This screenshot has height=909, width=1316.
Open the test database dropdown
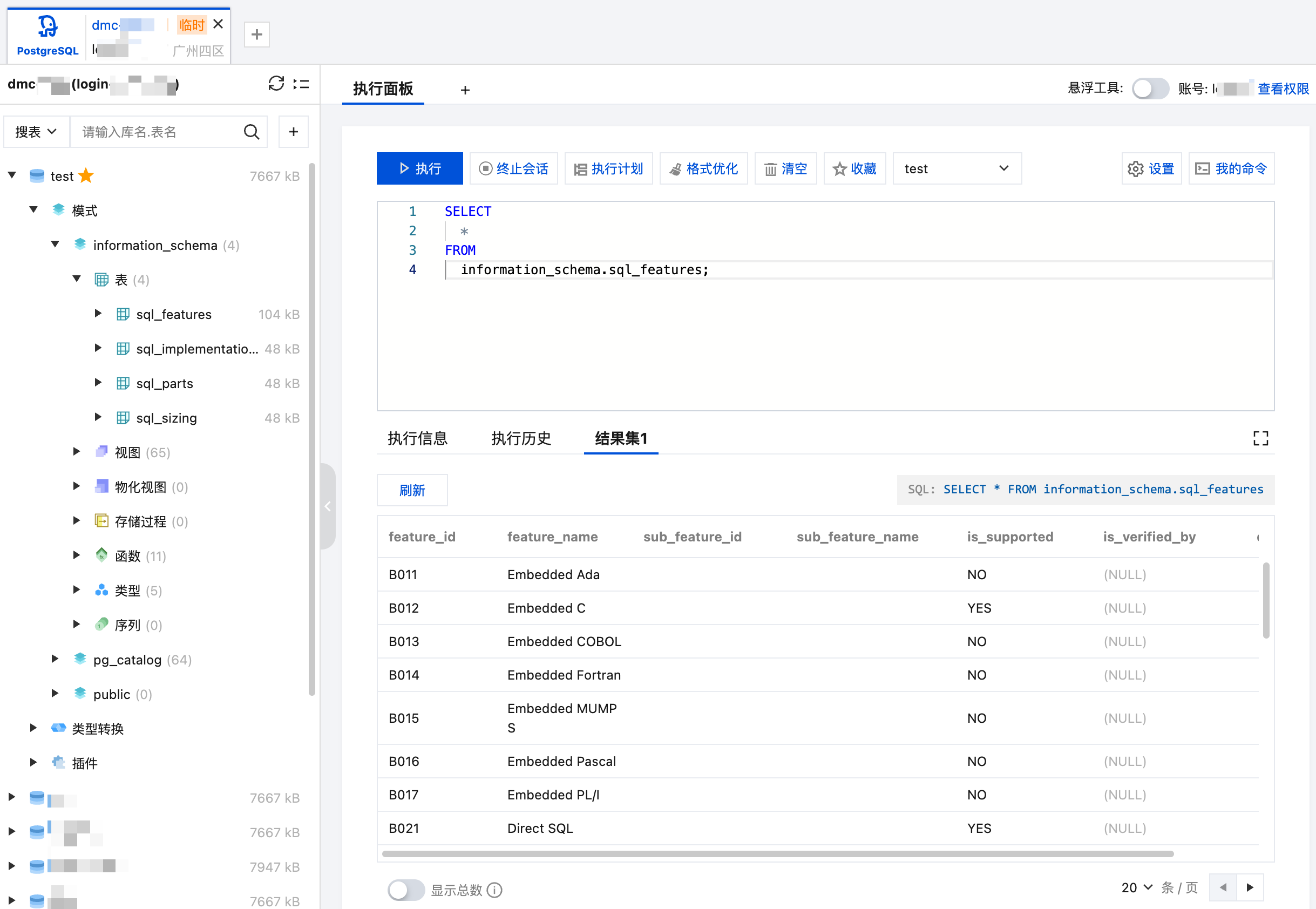pos(957,168)
